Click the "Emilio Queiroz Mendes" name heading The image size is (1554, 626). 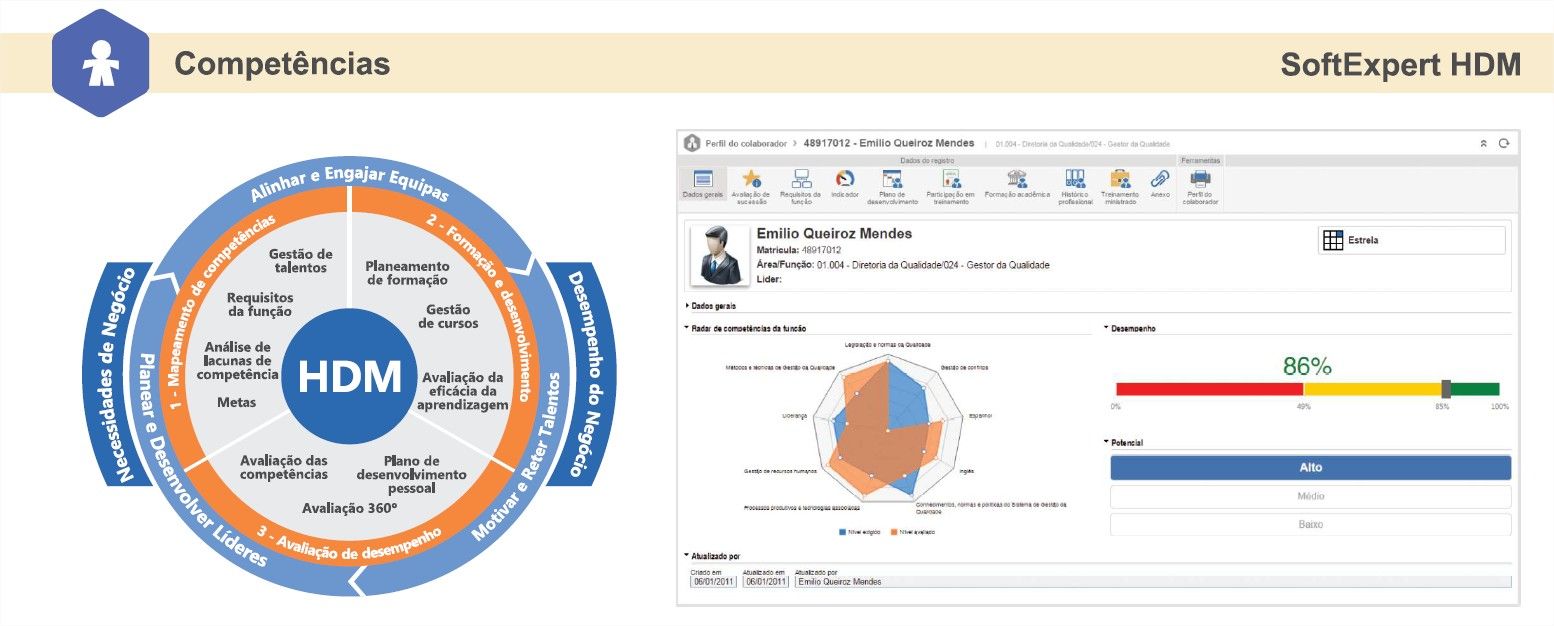834,233
